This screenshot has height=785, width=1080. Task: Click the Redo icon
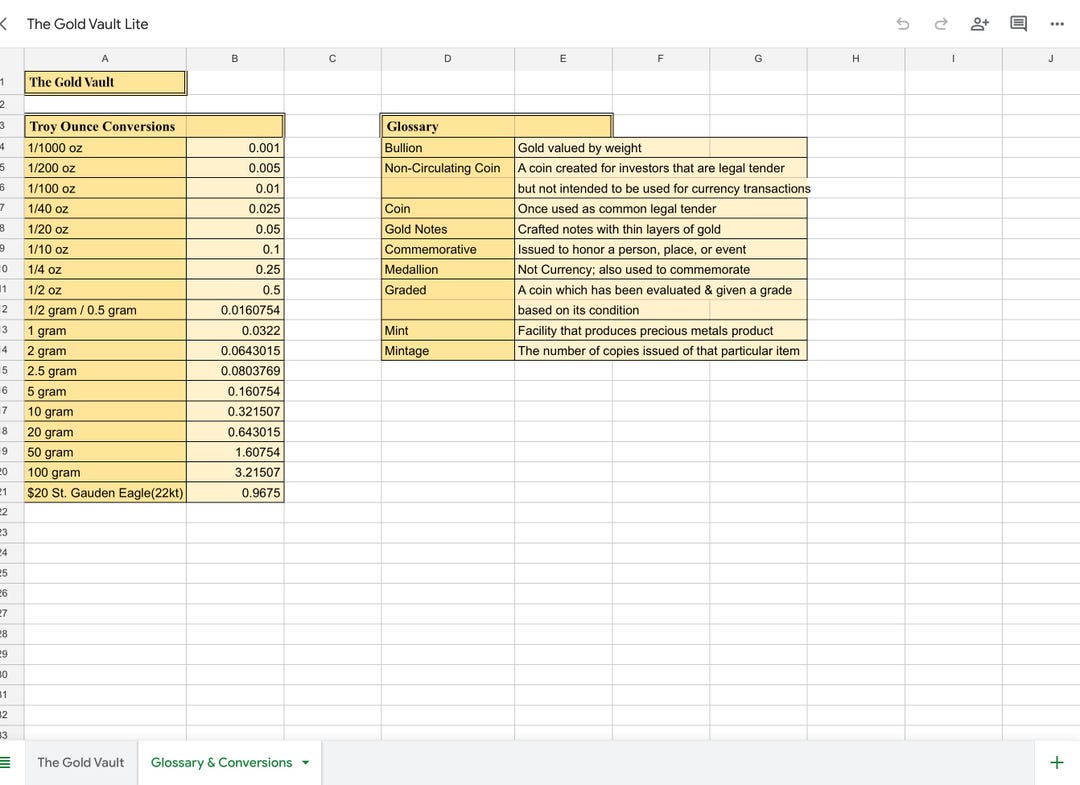(x=940, y=23)
